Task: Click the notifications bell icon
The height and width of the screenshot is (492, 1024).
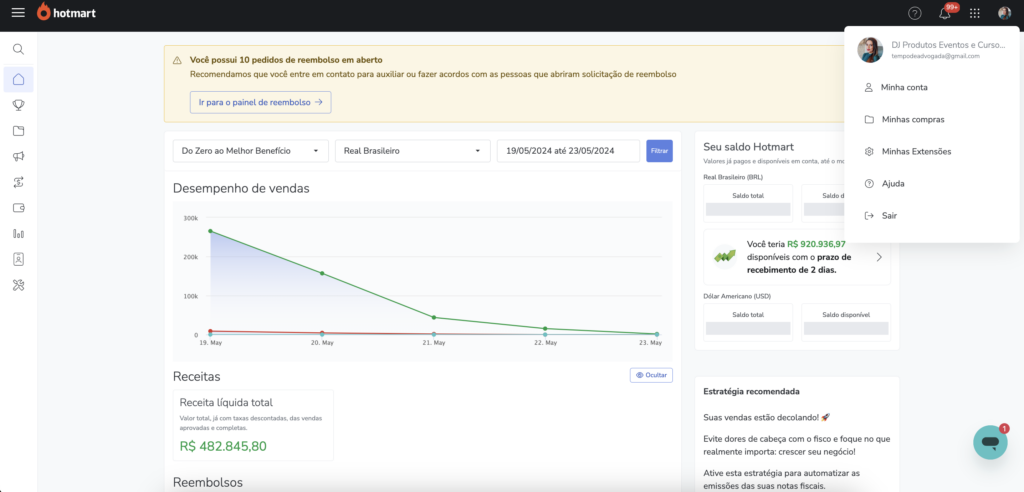Action: point(944,13)
